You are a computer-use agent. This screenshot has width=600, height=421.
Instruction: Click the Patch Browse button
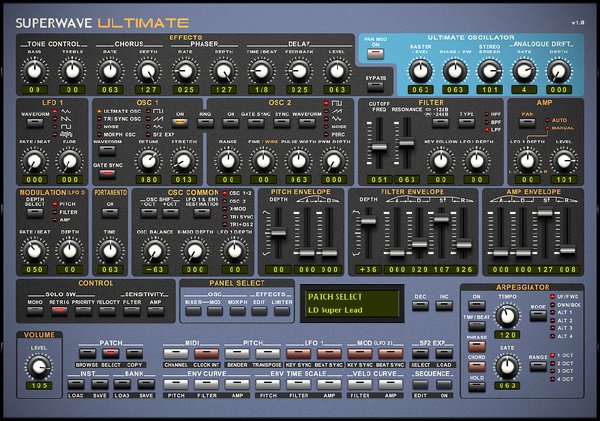tap(87, 353)
